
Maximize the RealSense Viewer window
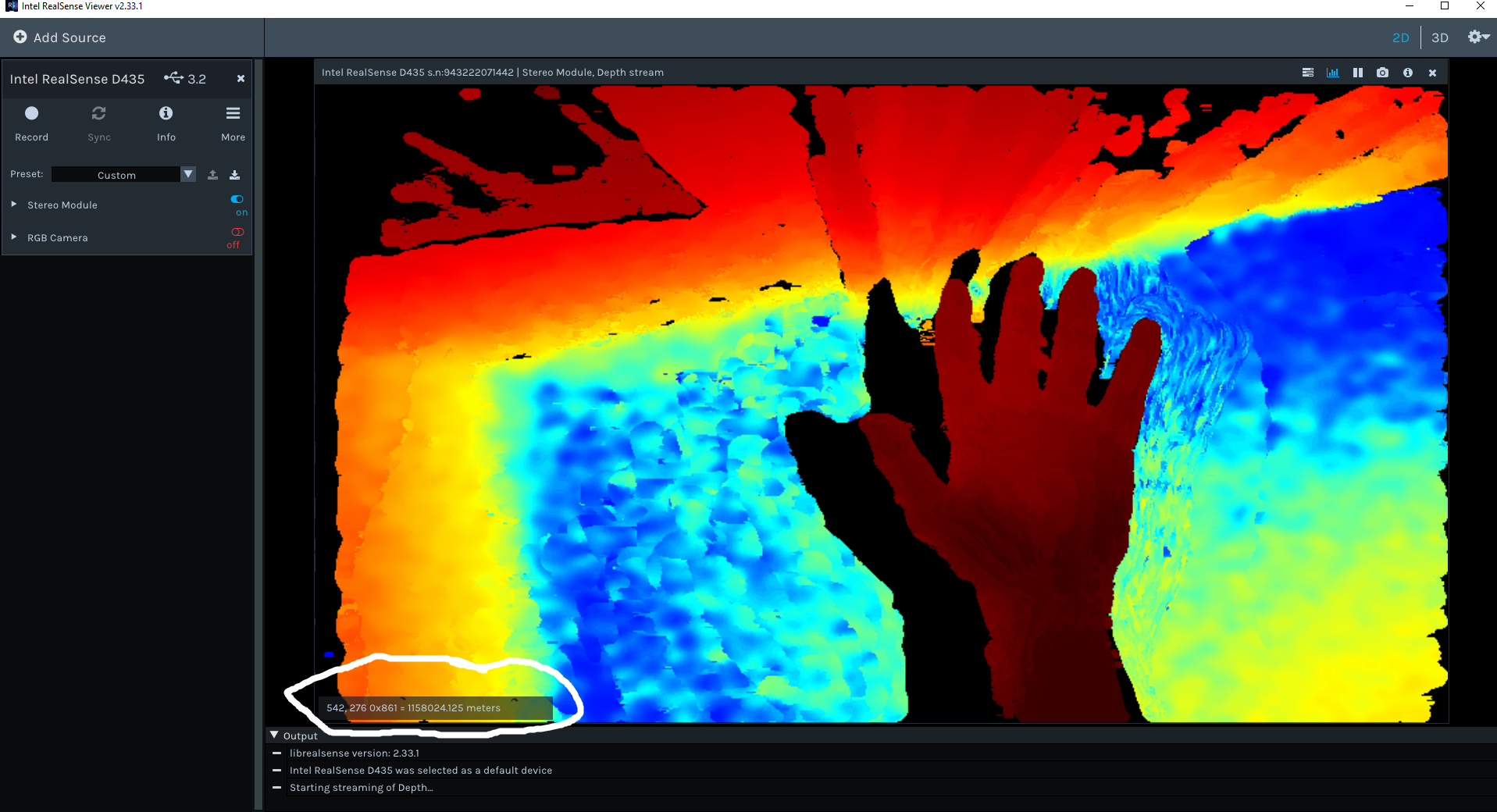coord(1445,6)
